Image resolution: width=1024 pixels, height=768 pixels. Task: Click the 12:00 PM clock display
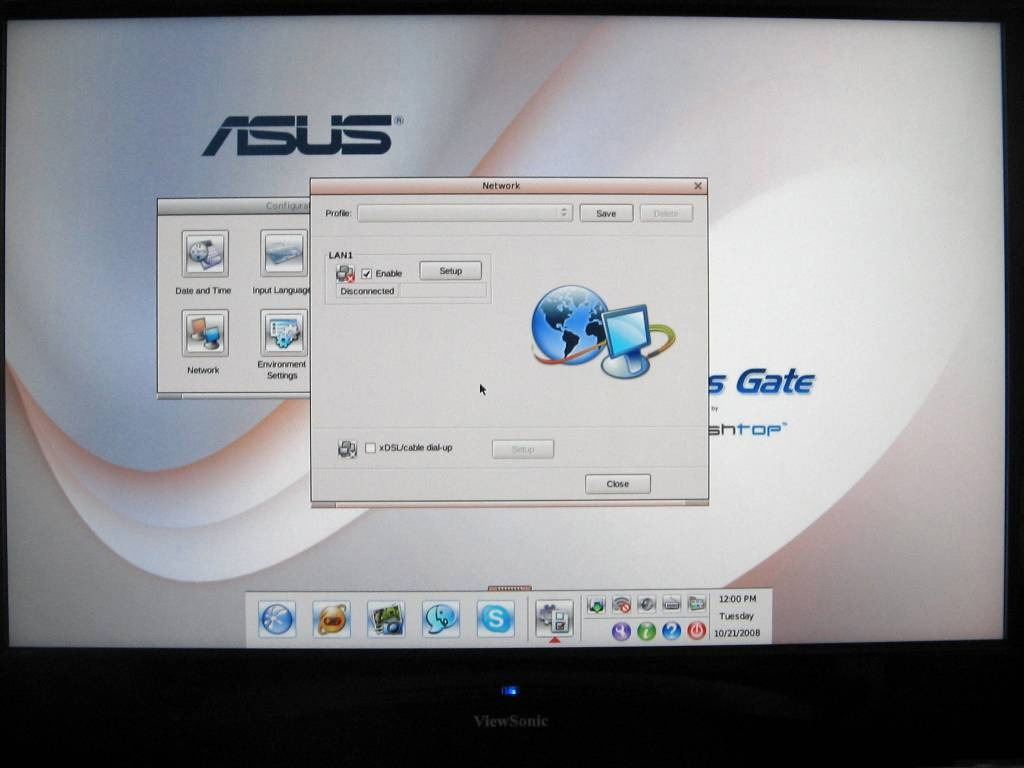[737, 599]
